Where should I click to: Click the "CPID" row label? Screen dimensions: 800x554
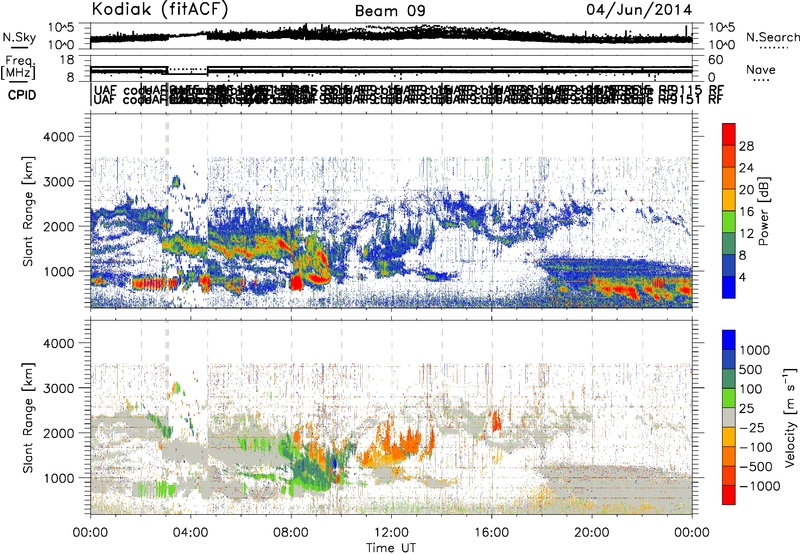(22, 95)
